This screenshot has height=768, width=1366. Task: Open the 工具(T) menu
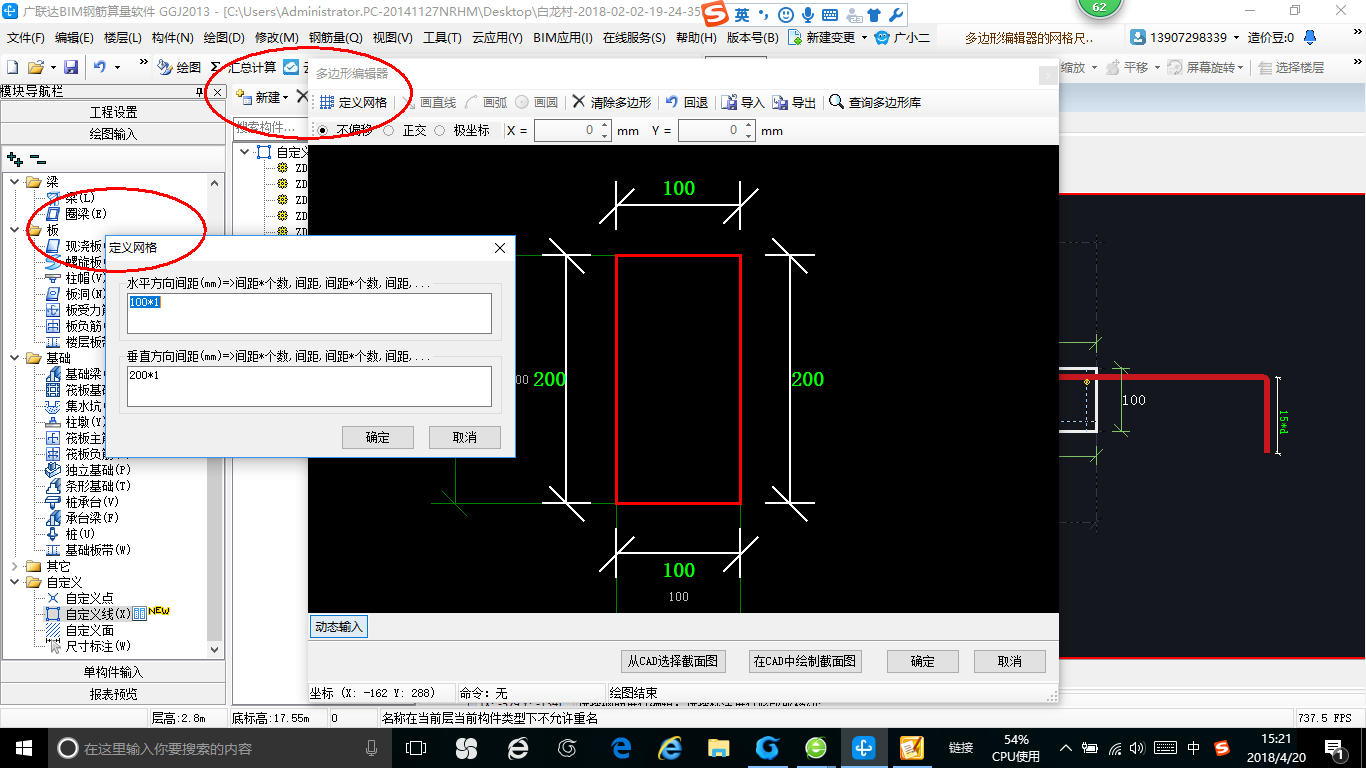[x=442, y=38]
